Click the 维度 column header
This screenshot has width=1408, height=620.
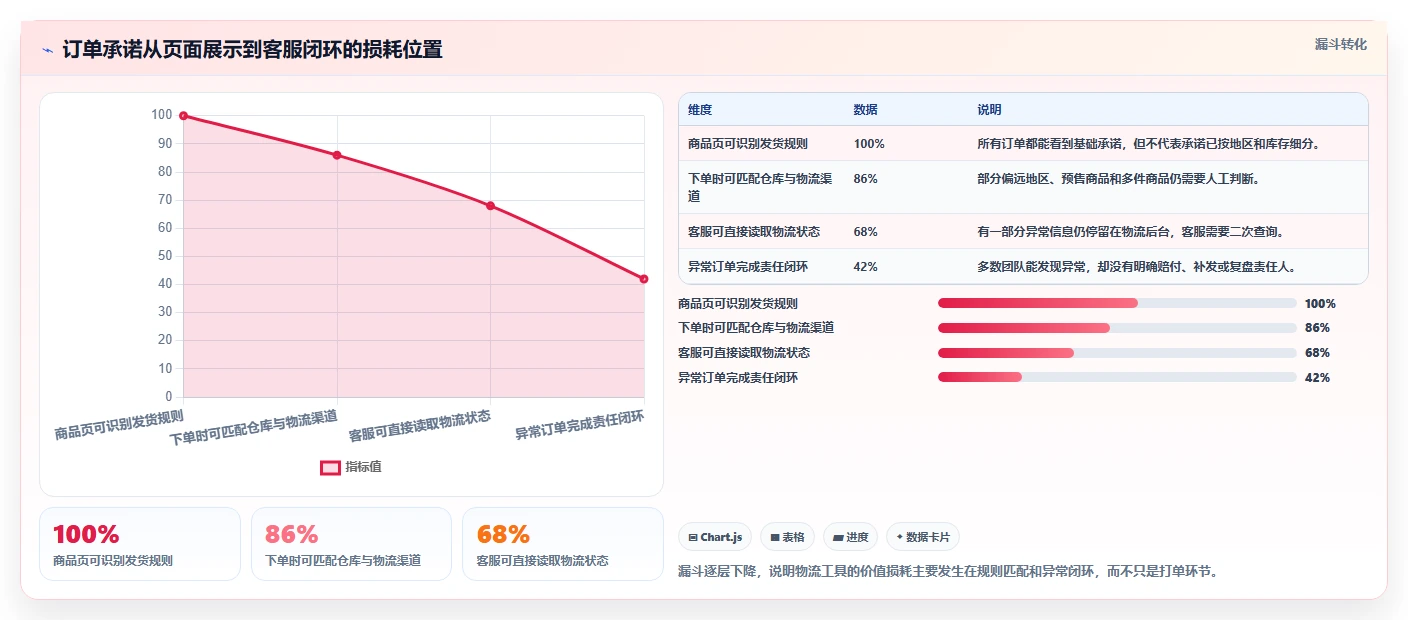coord(700,110)
